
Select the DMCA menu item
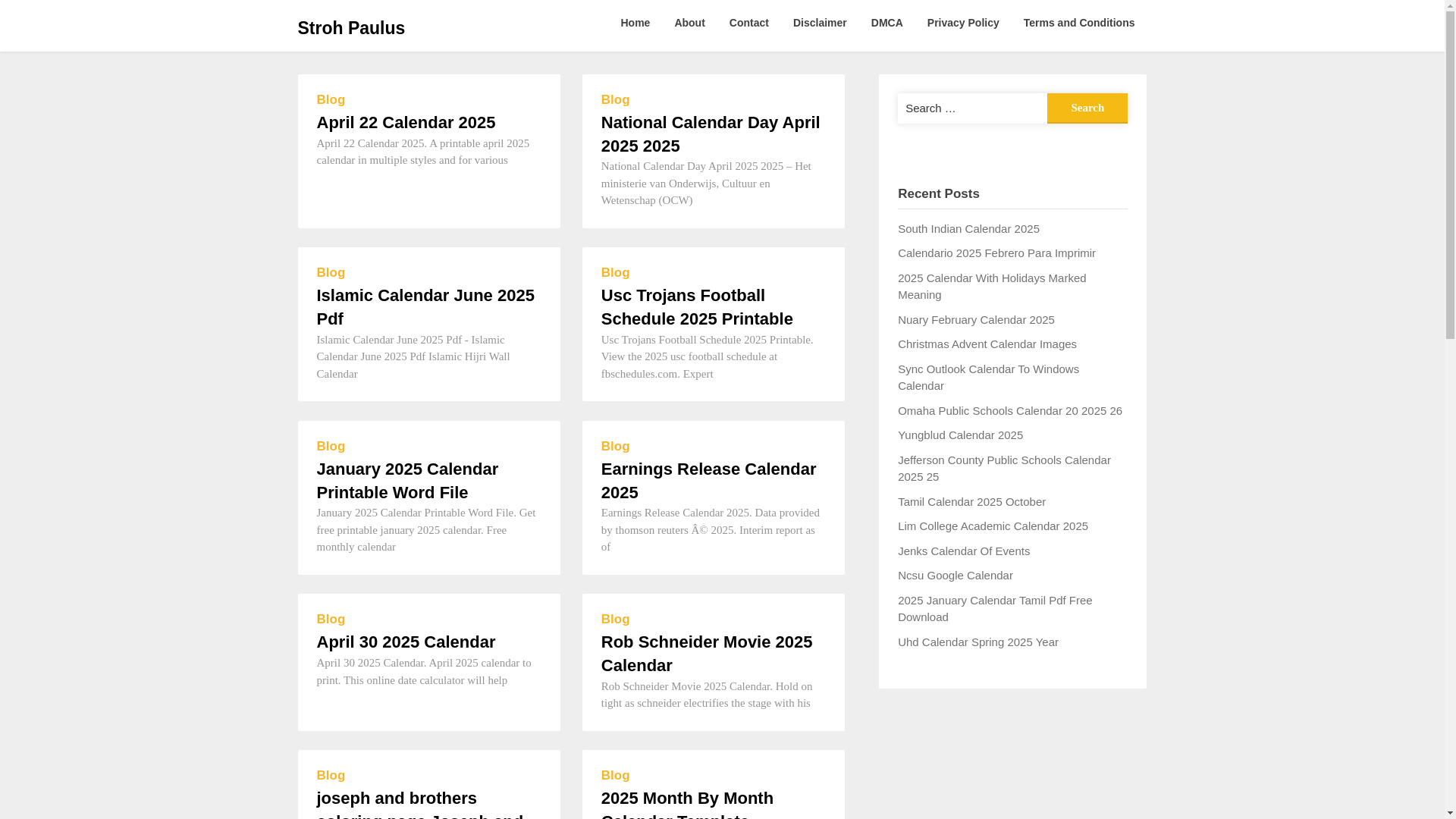(886, 23)
